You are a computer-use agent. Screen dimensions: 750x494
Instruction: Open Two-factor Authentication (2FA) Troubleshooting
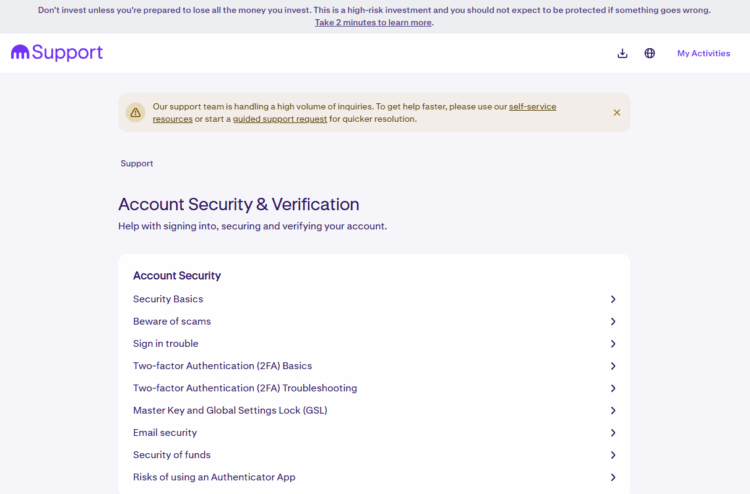tap(245, 388)
